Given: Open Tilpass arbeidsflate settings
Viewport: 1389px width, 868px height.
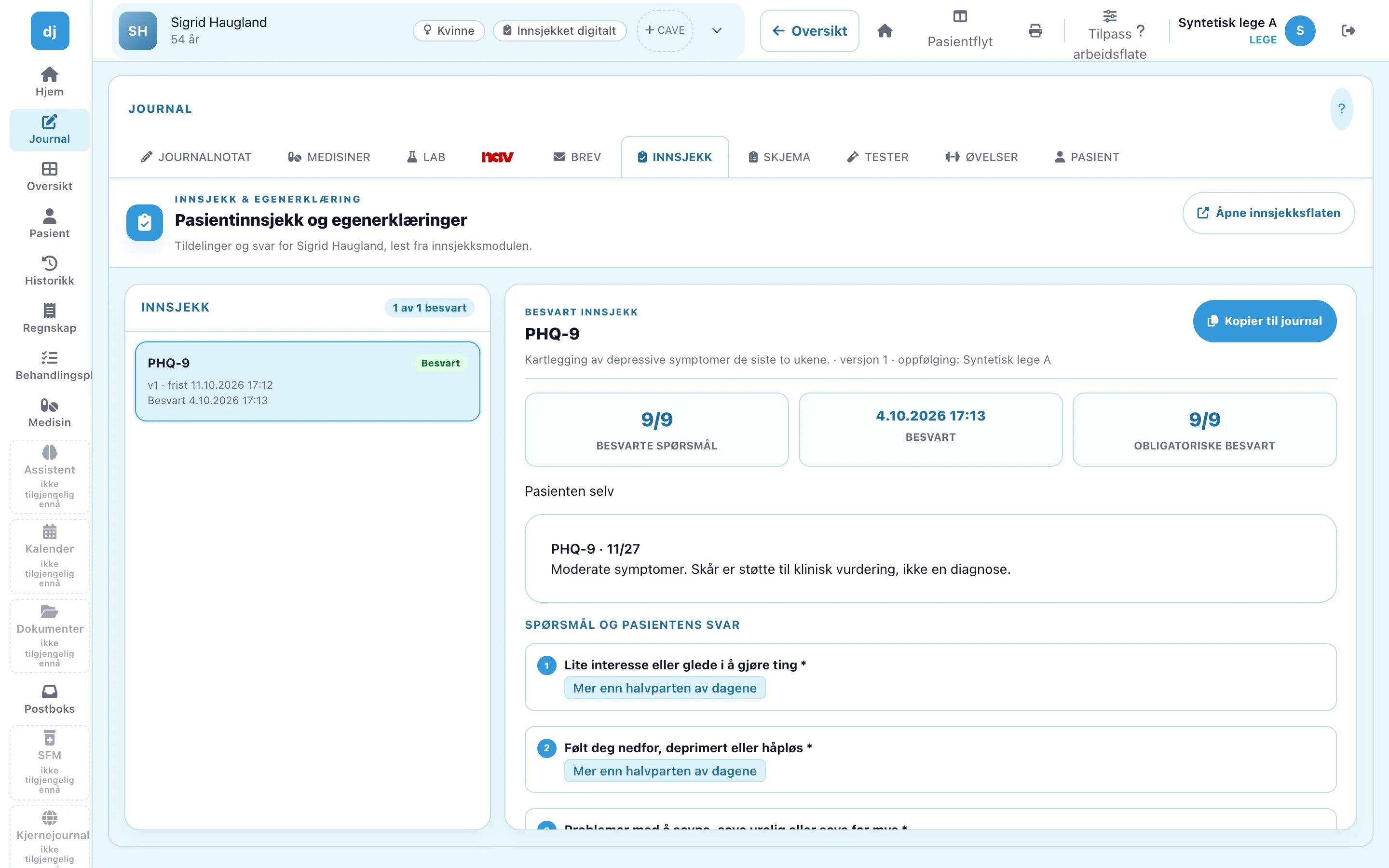Looking at the screenshot, I should [1109, 34].
